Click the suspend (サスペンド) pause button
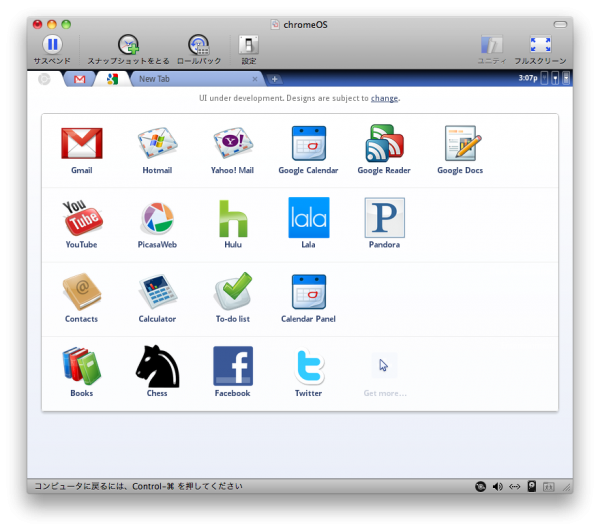This screenshot has width=600, height=531. coord(52,44)
